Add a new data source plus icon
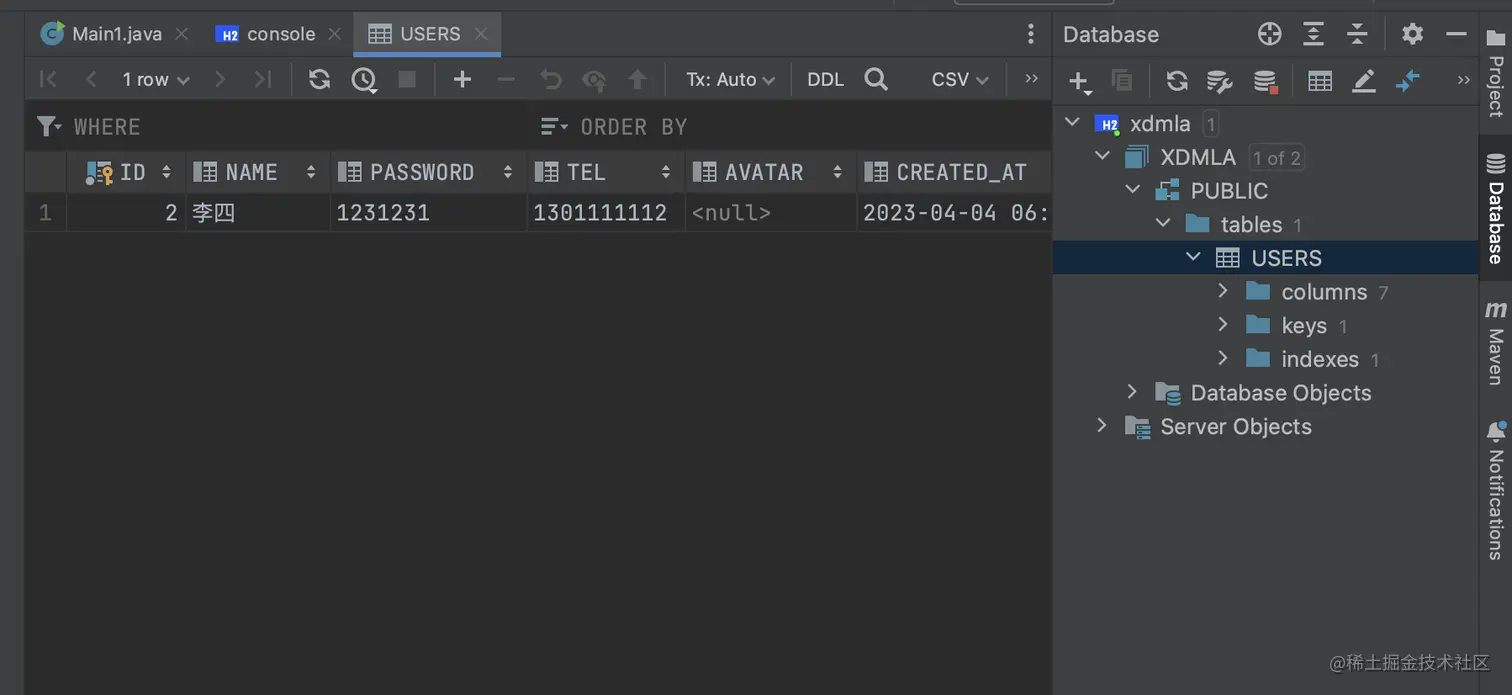This screenshot has width=1512, height=695. 1079,82
